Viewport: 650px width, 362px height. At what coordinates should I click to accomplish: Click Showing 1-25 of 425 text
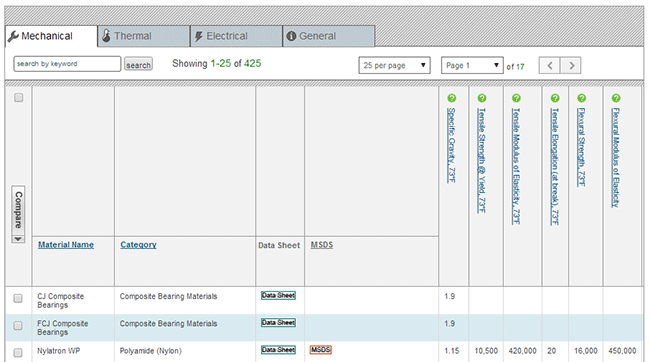pos(216,63)
